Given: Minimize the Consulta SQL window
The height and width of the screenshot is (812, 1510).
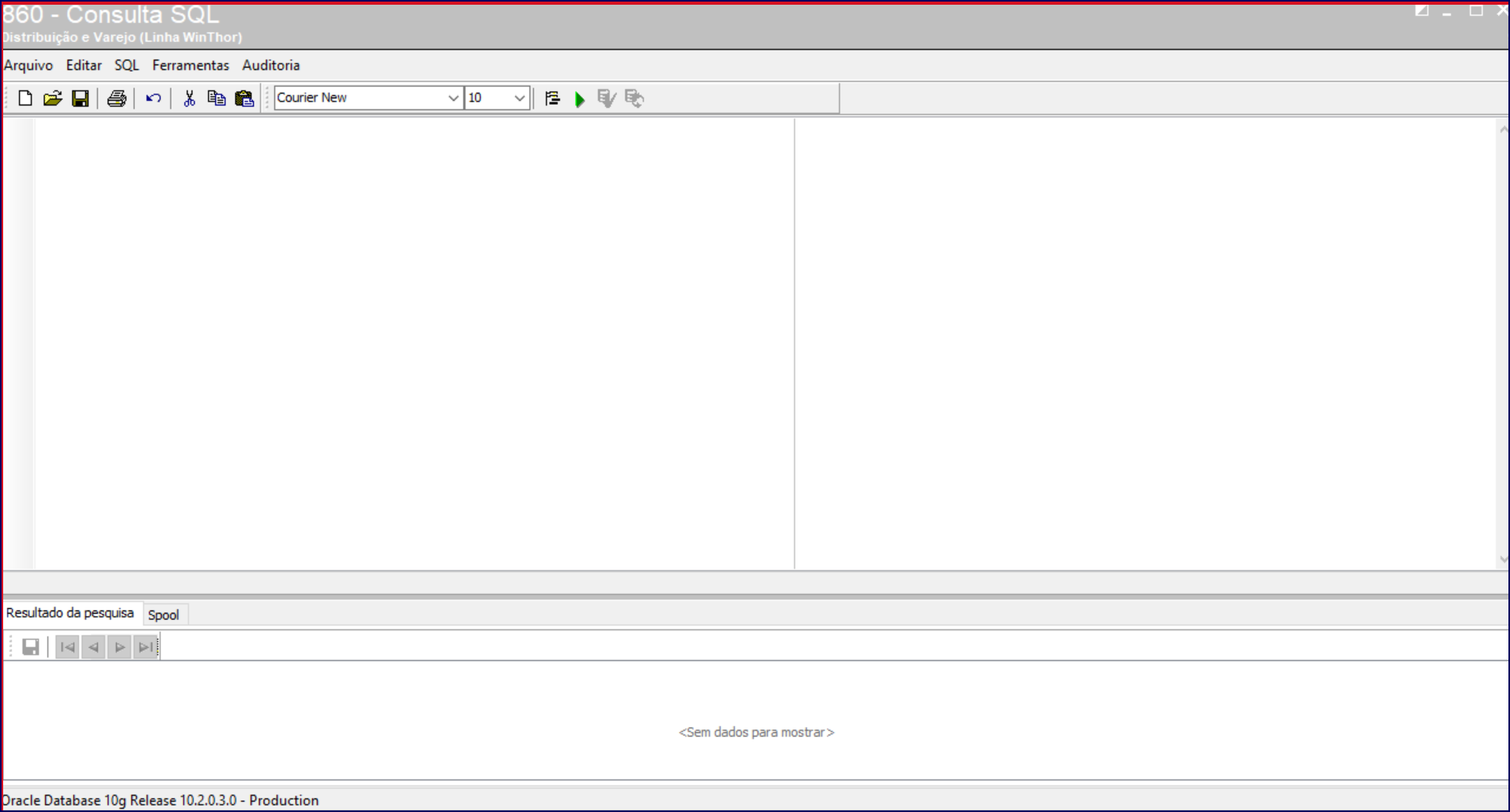Looking at the screenshot, I should [1447, 13].
